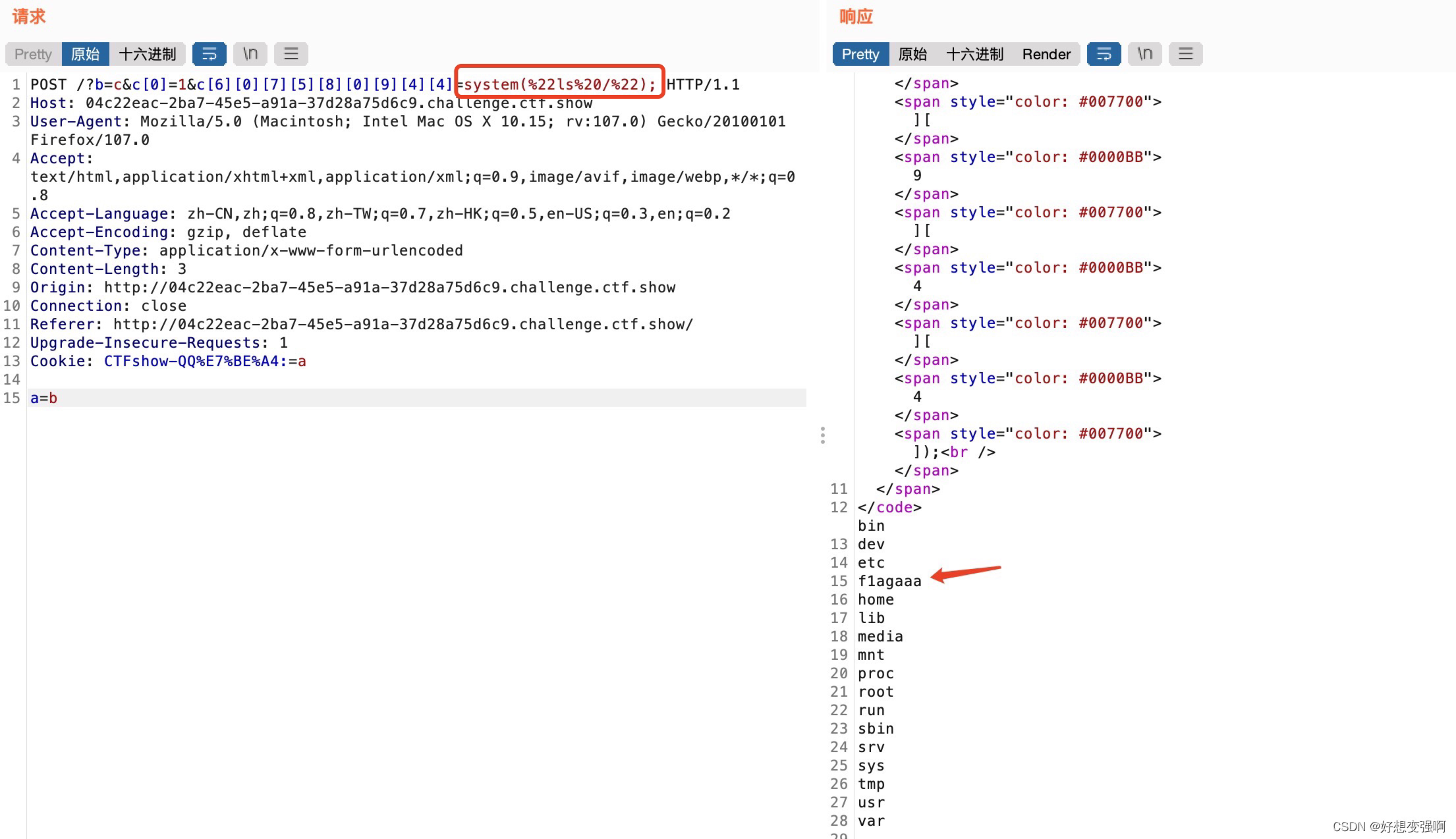Toggle show newlines \n in response panel
Image resolution: width=1456 pixels, height=839 pixels.
(x=1145, y=54)
